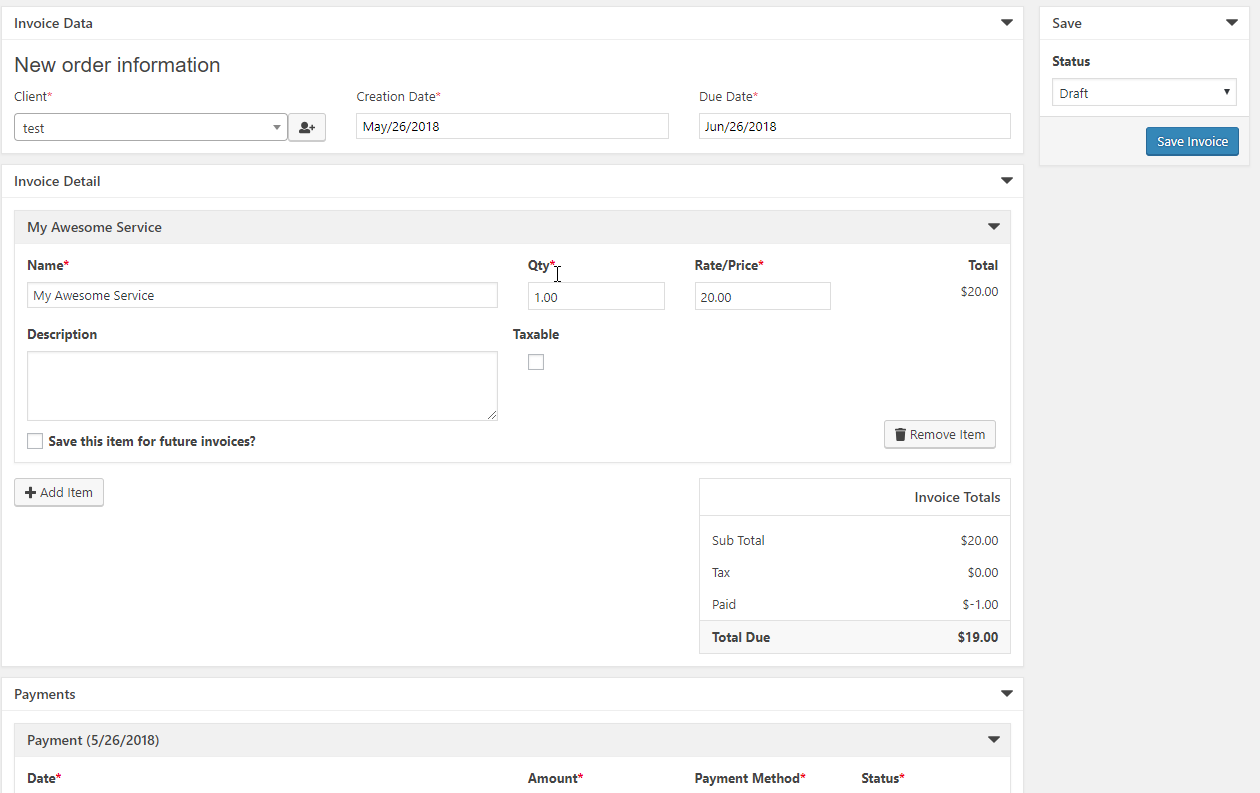Enable the Taxable checkbox

click(536, 362)
